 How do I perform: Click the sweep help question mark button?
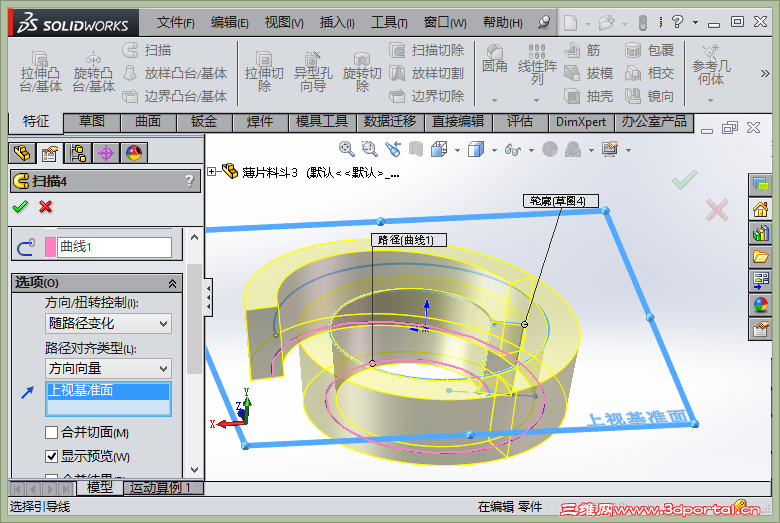click(x=189, y=181)
